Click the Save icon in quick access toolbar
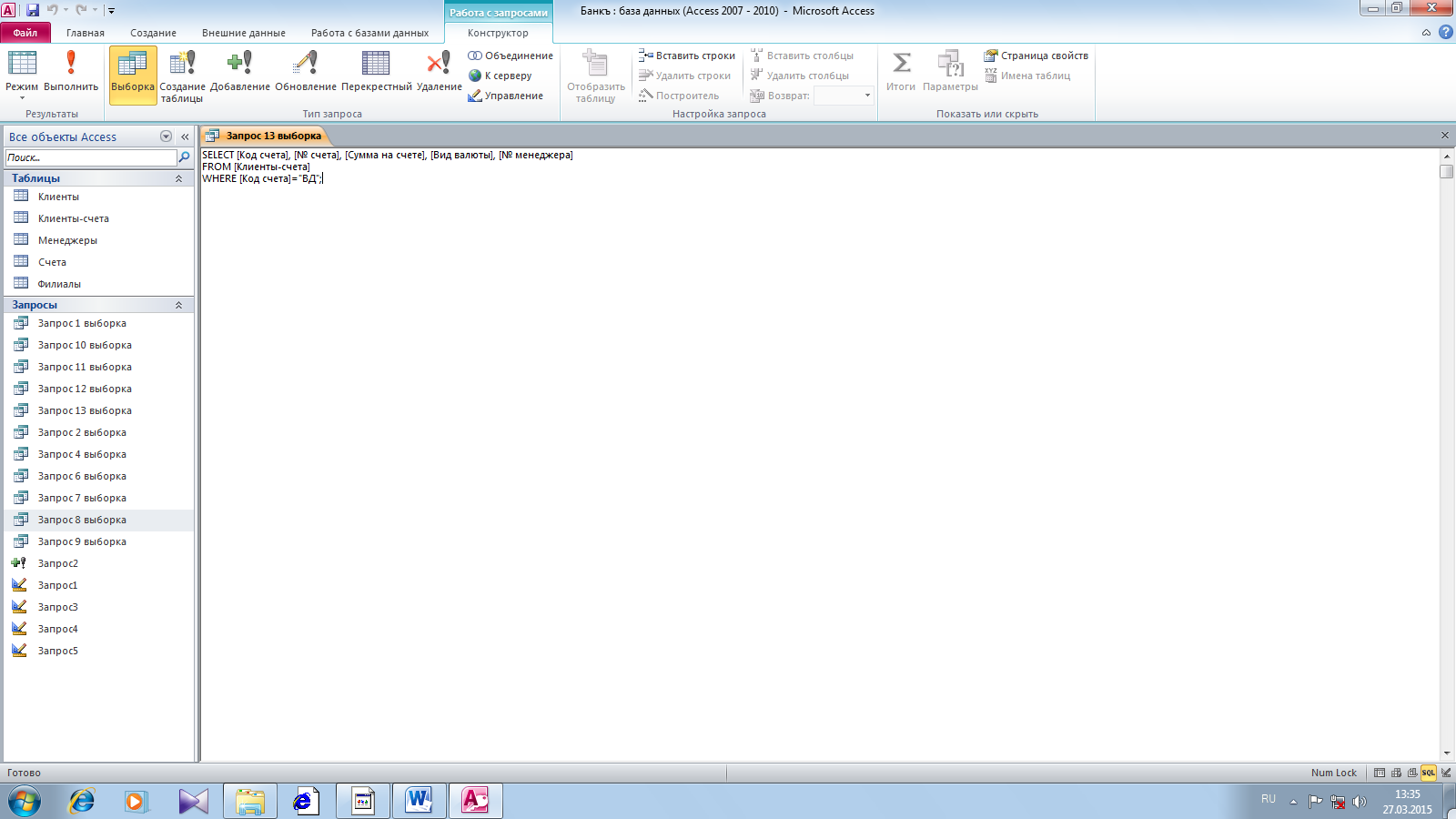Image resolution: width=1456 pixels, height=819 pixels. pyautogui.click(x=33, y=10)
